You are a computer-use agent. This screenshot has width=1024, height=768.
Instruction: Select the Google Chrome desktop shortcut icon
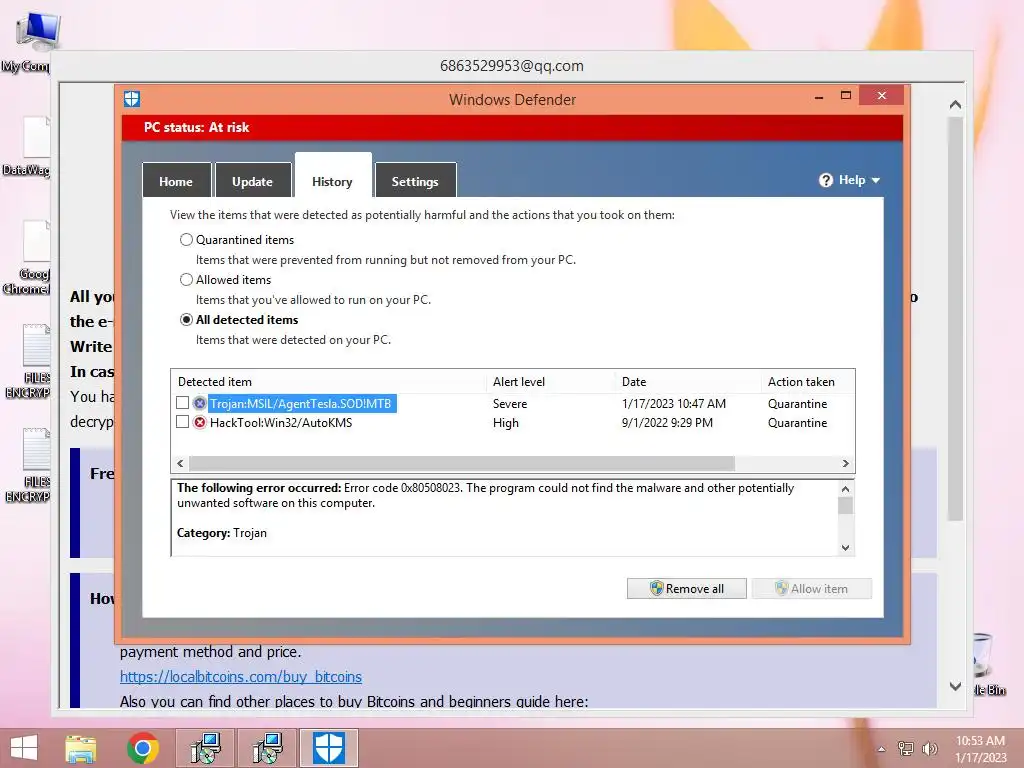[x=36, y=242]
